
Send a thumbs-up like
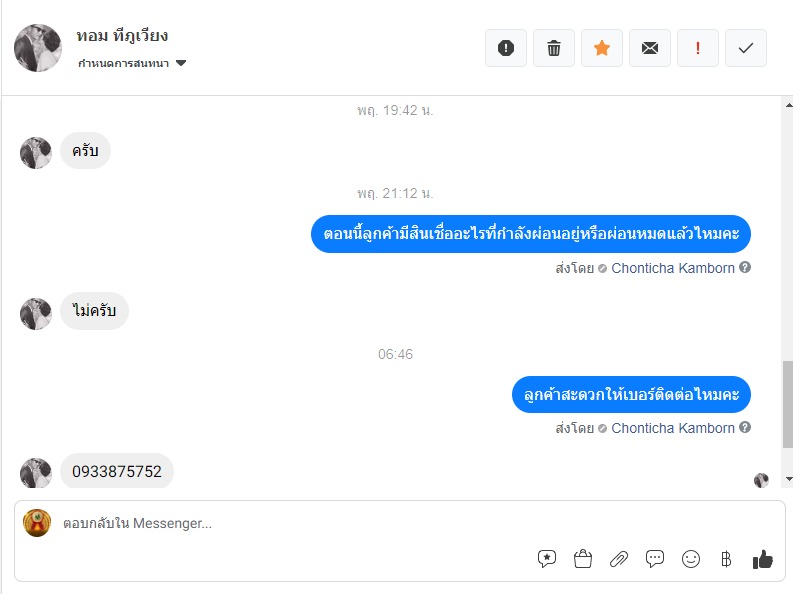[763, 559]
